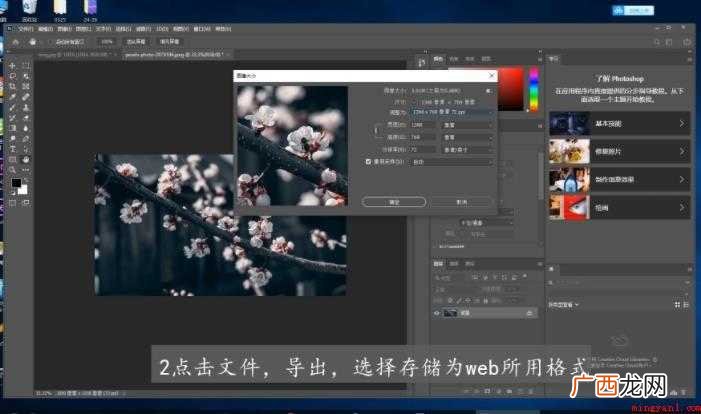This screenshot has height=414, width=701.
Task: Select the Quick Selection tool
Action: coord(25,76)
